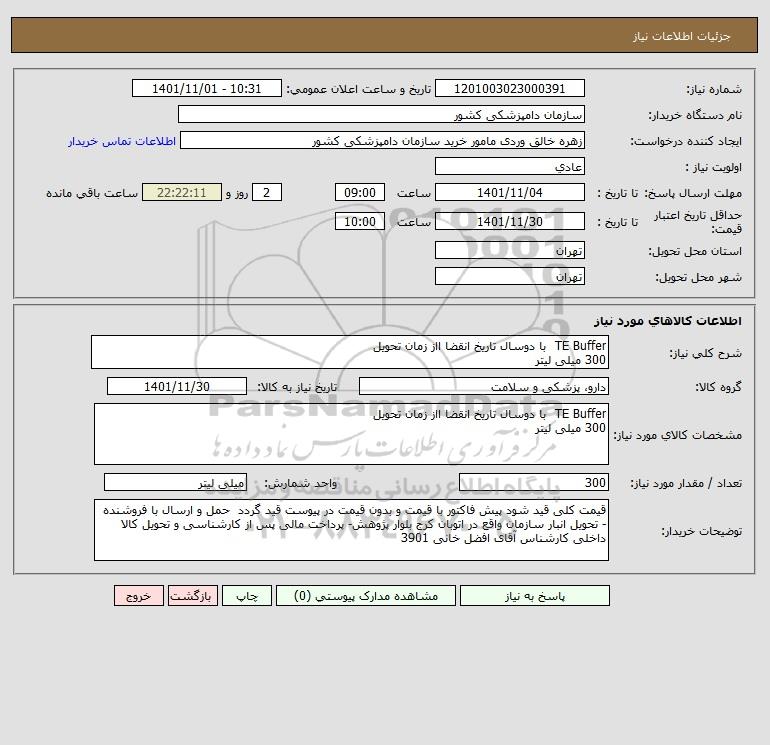Click the priority field 'عادی'

point(510,166)
